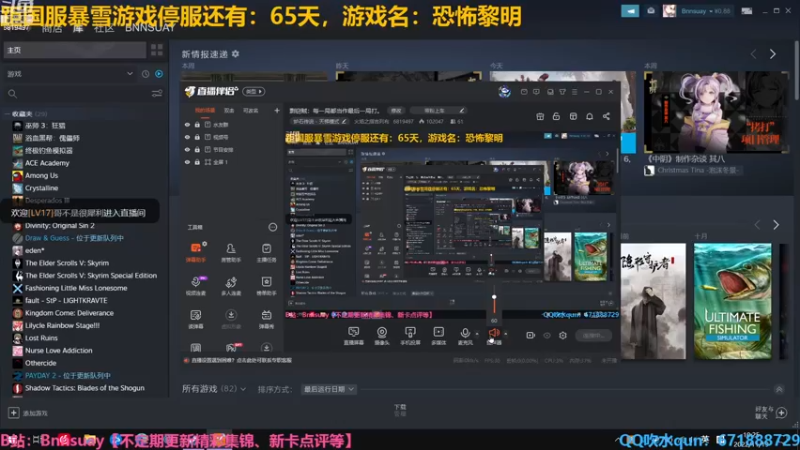The image size is (800, 450).
Task: Open the 视频连麦 tool icon
Action: point(196,286)
